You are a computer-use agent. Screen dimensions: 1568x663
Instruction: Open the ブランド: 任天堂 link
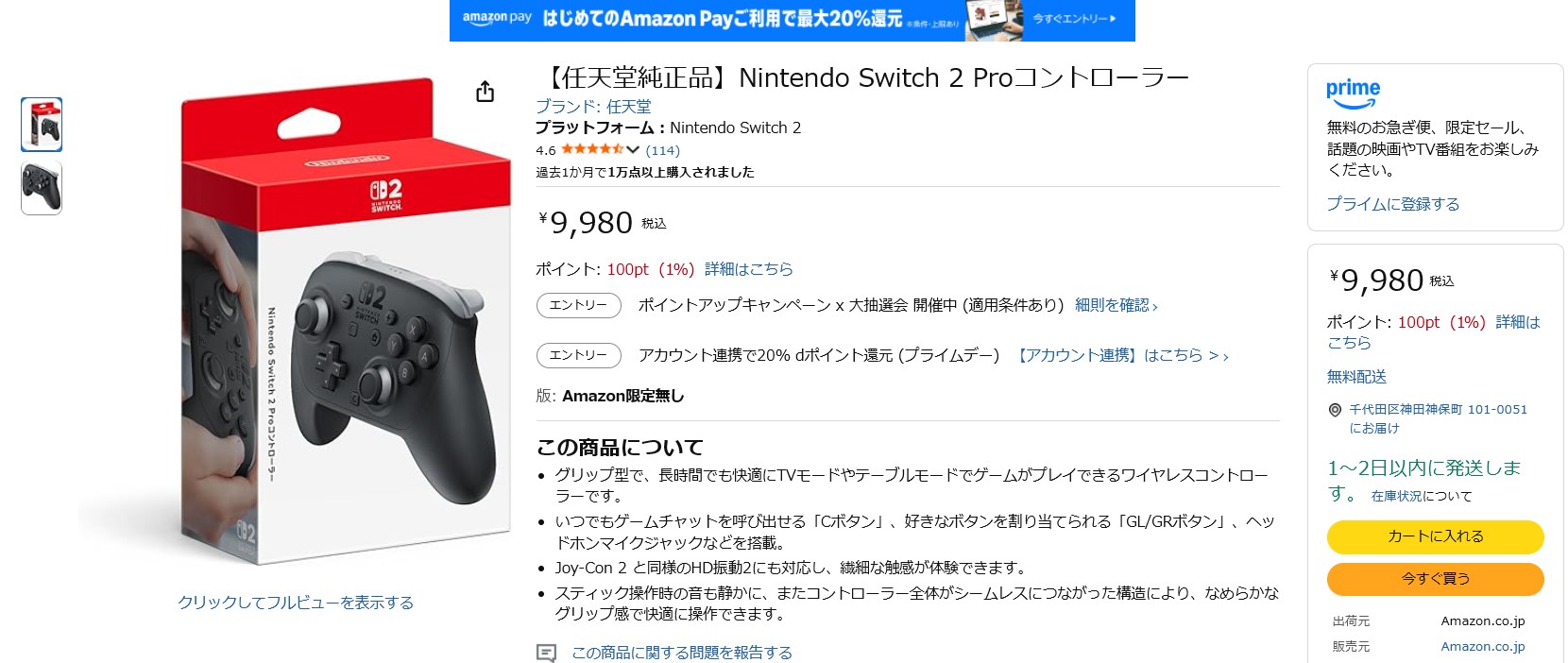pyautogui.click(x=593, y=107)
